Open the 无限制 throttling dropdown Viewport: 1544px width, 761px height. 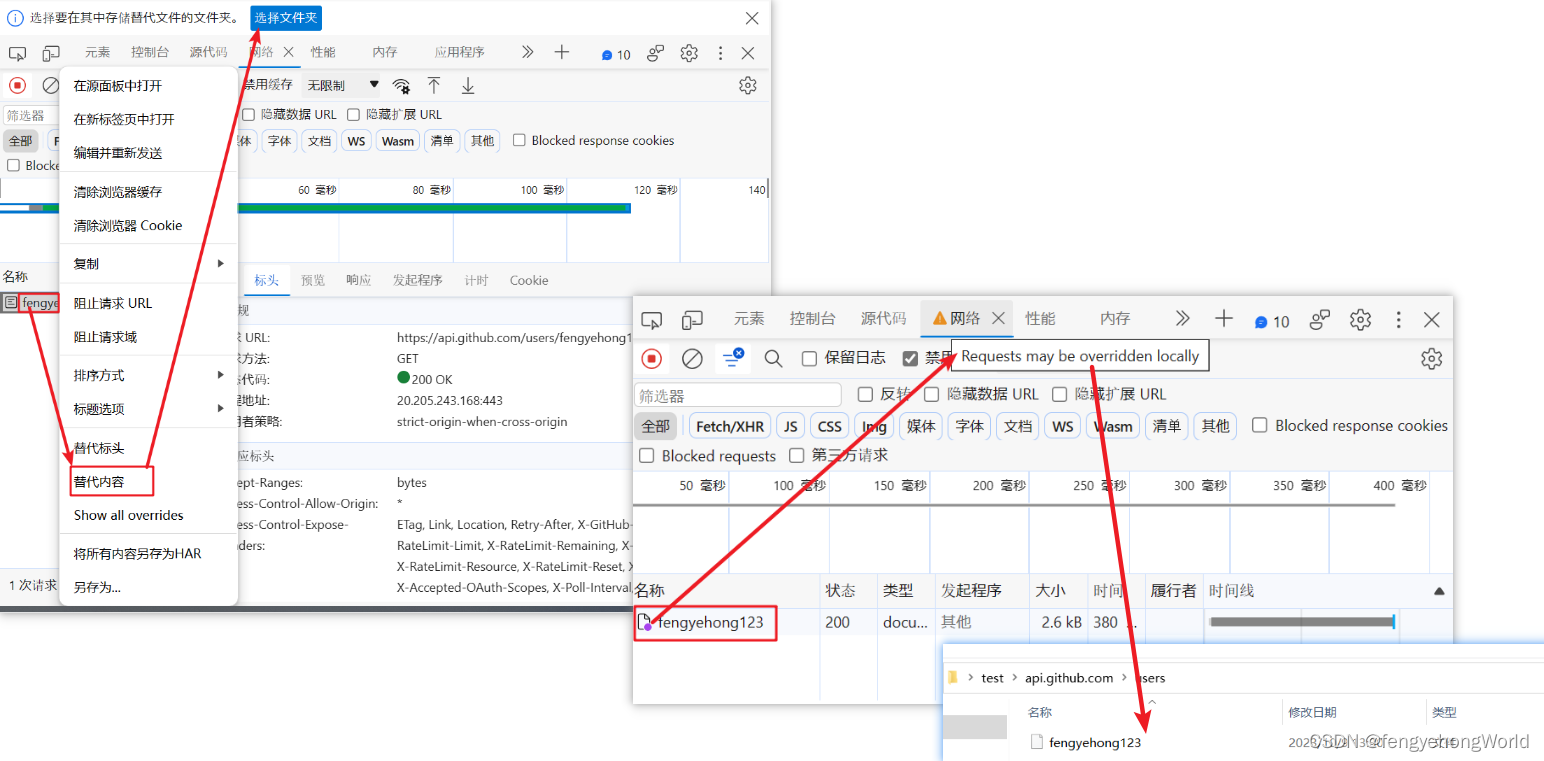pyautogui.click(x=343, y=85)
